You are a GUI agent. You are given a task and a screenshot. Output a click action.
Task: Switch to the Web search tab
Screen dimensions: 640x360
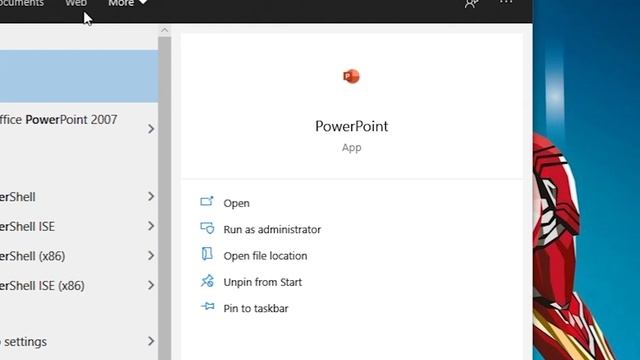[76, 3]
